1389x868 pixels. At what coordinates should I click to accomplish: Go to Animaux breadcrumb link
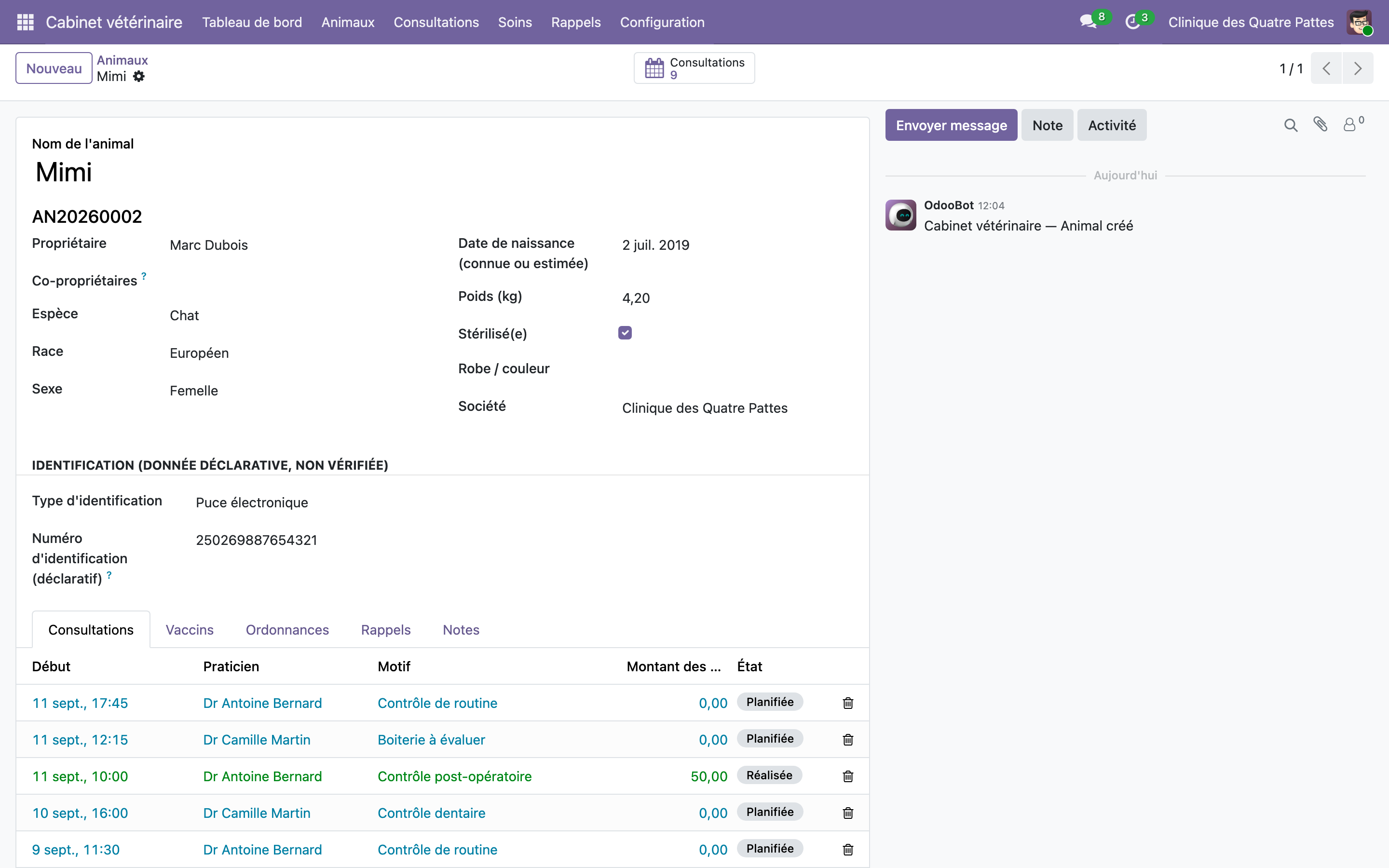(122, 60)
